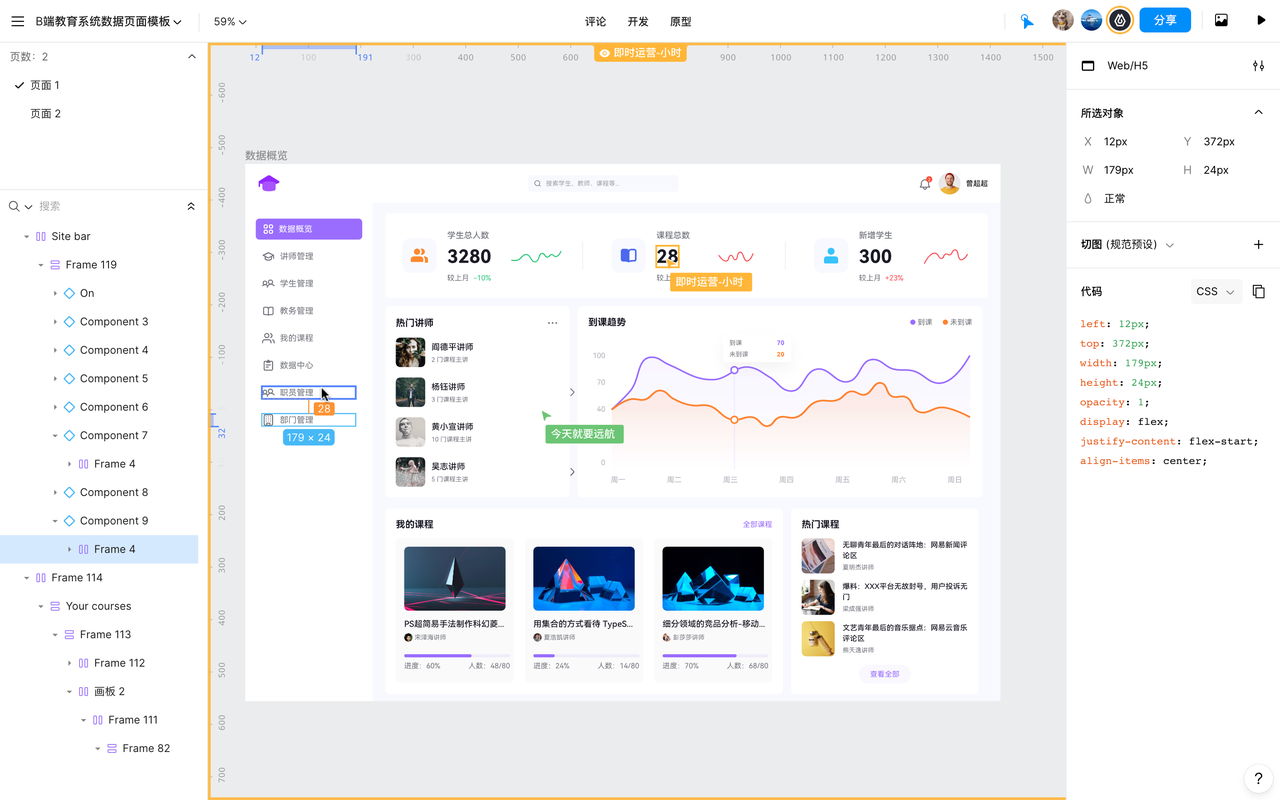Switch to the 开发 develop tab
Screen dimensions: 1280x800
click(x=636, y=20)
